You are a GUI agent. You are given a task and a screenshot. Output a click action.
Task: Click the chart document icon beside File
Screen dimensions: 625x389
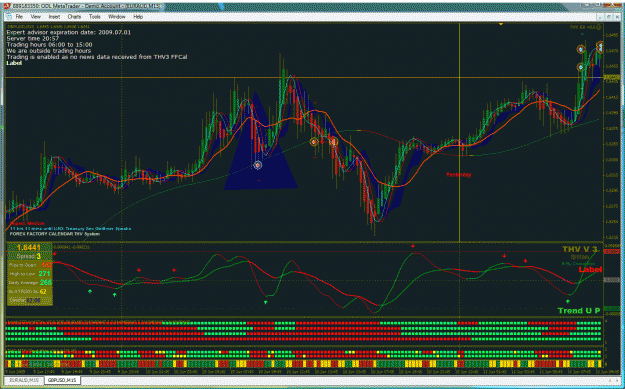9,17
